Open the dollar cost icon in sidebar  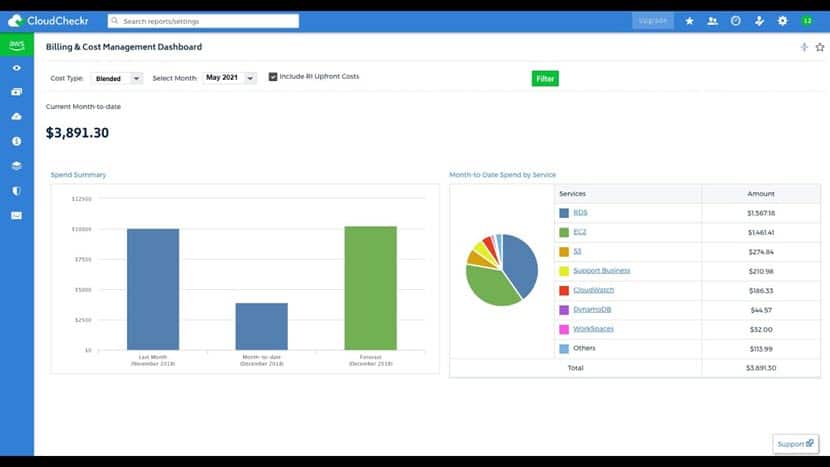pyautogui.click(x=17, y=141)
